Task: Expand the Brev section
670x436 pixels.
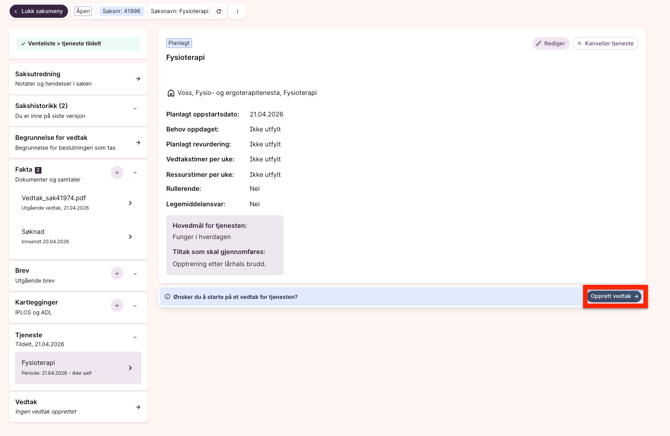Action: point(135,274)
